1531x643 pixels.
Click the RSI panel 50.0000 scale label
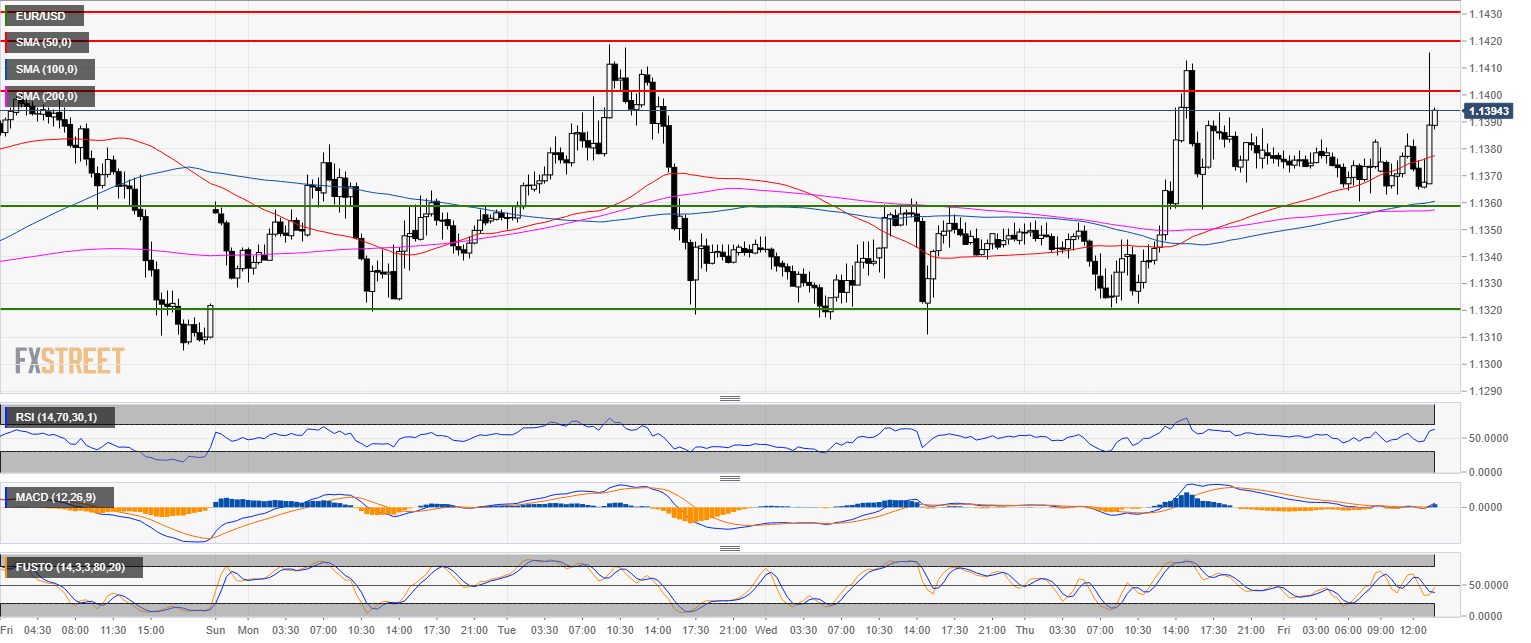click(x=1488, y=438)
